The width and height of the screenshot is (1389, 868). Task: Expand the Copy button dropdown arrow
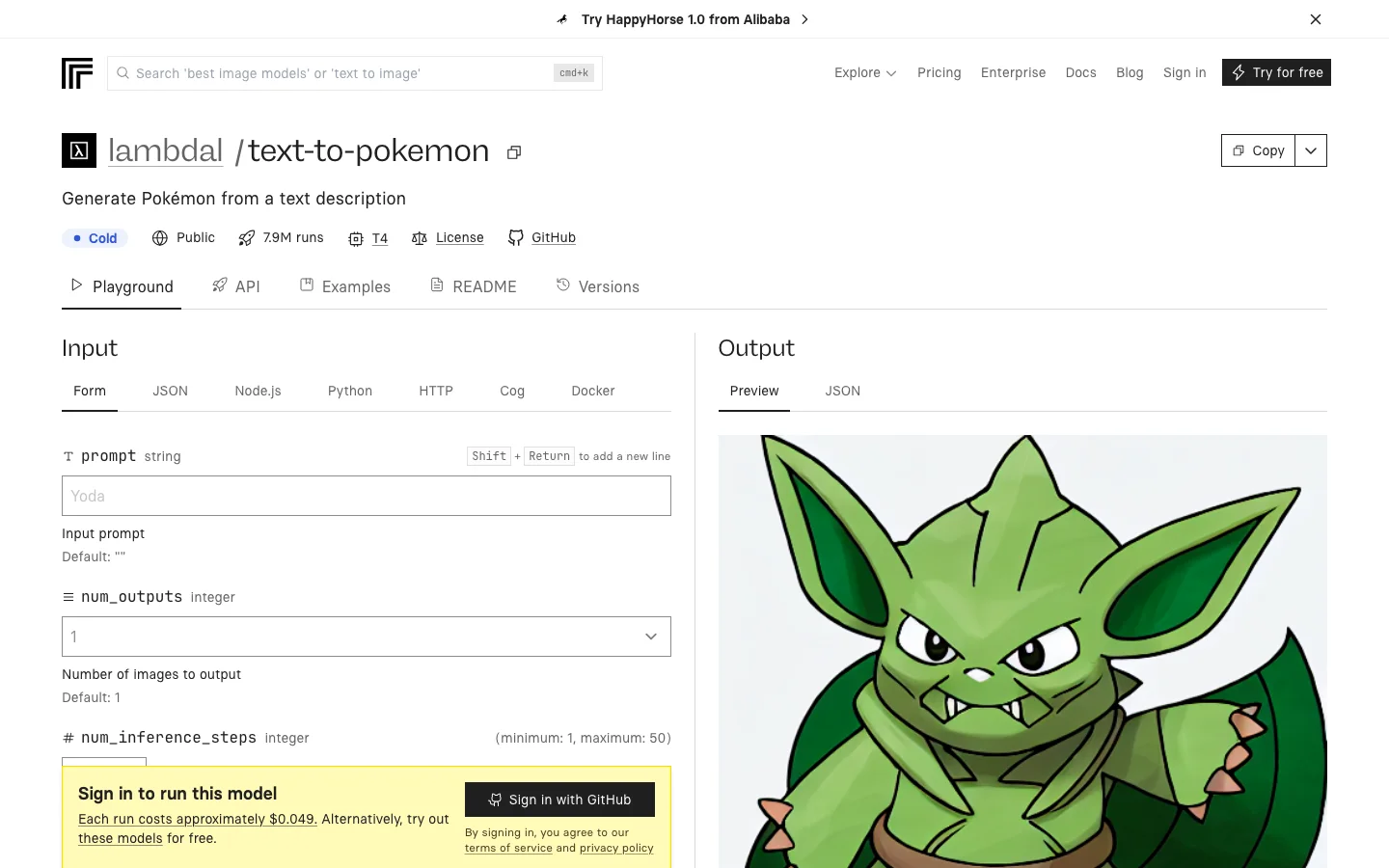click(1311, 150)
